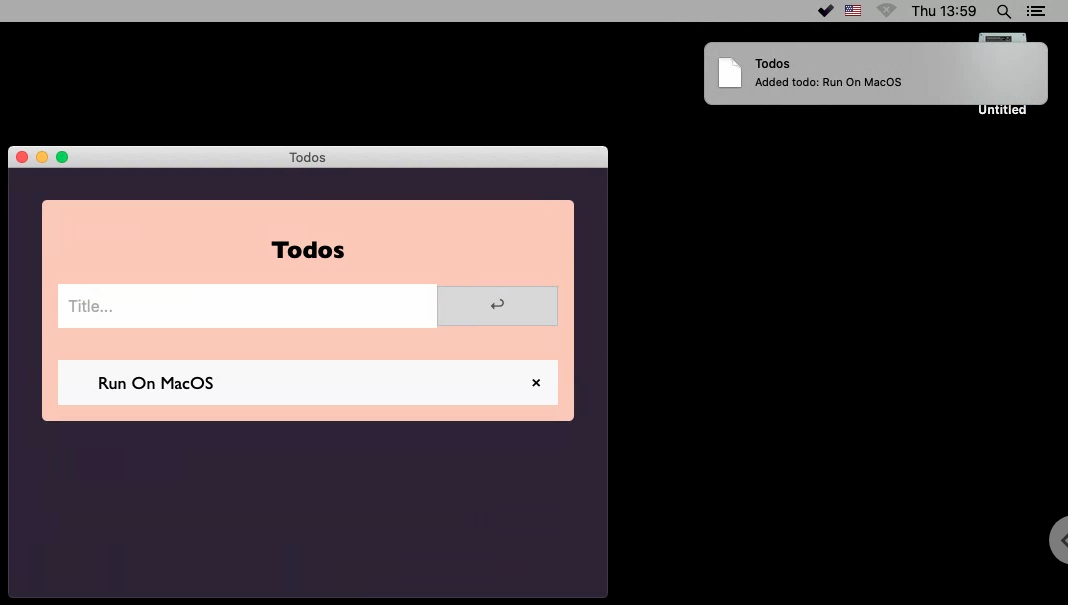
Task: Open the clock menu showing Thu 13:59
Action: (x=944, y=10)
